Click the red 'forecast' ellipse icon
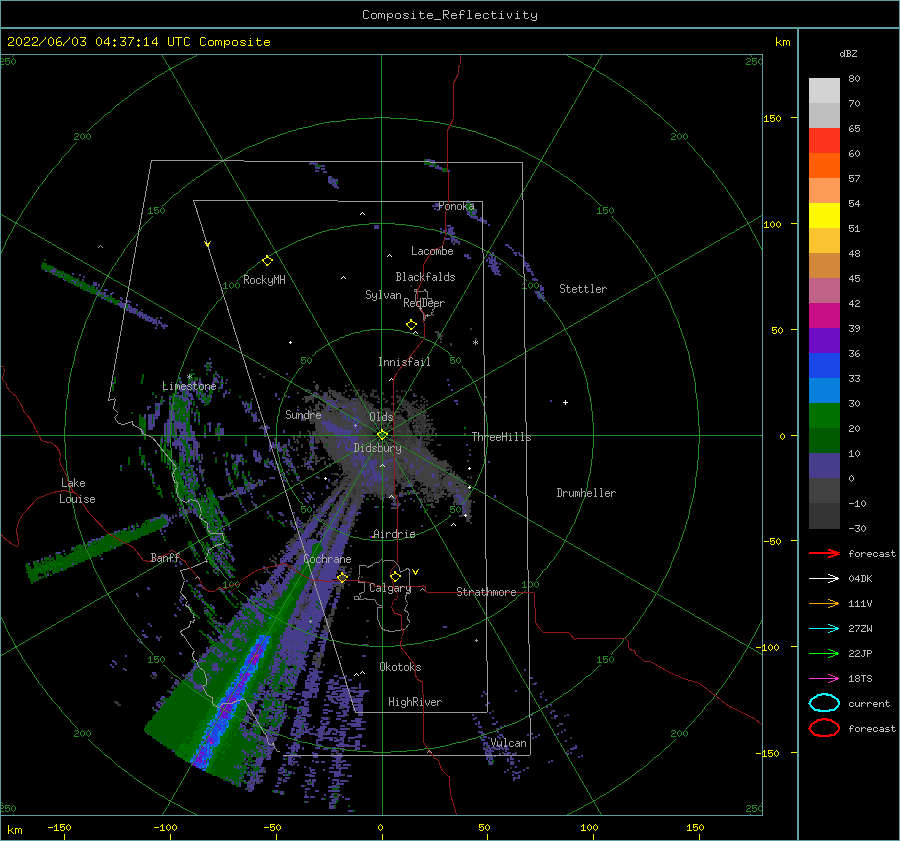Viewport: 900px width, 841px height. click(x=824, y=728)
